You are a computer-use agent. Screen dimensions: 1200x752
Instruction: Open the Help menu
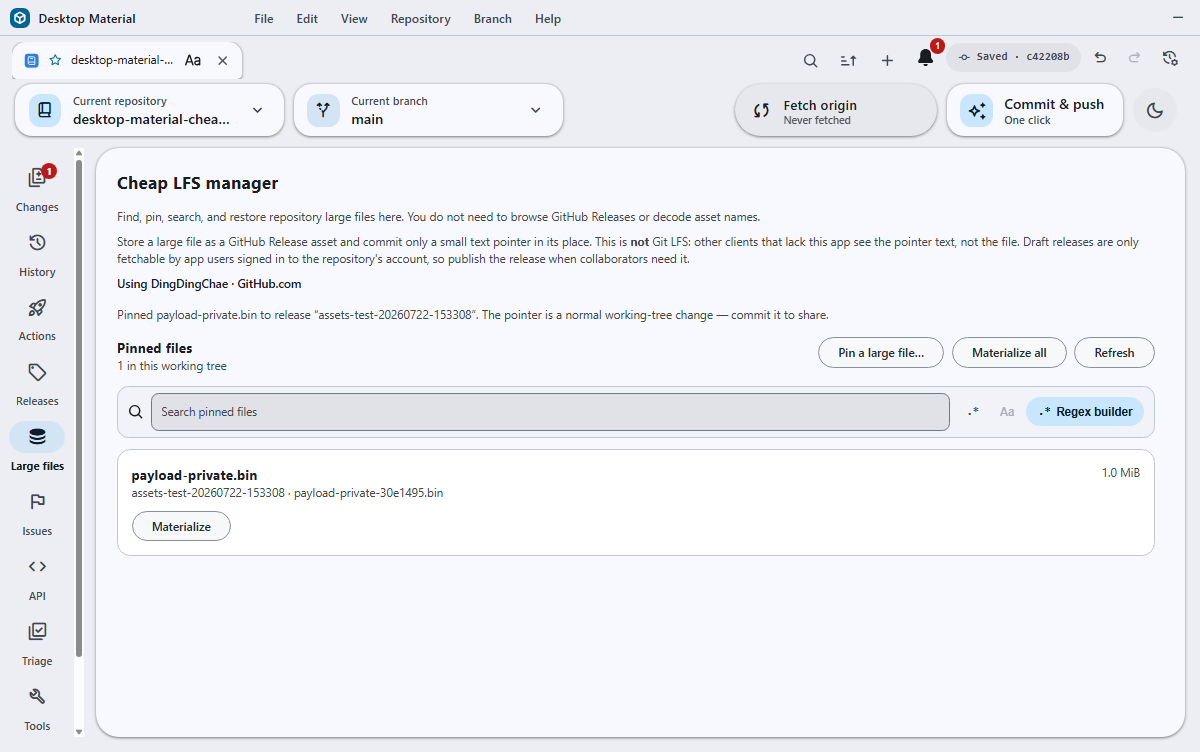point(548,19)
